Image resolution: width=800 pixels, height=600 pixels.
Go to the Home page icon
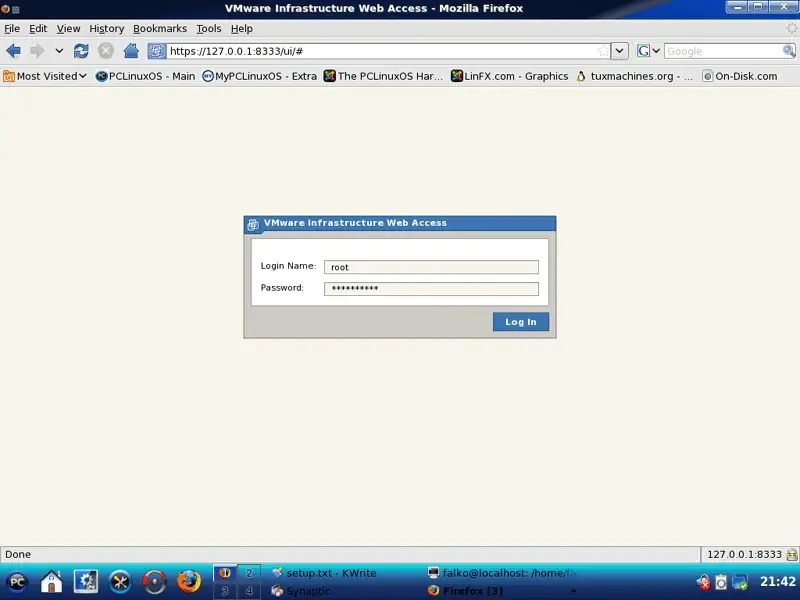coord(131,51)
